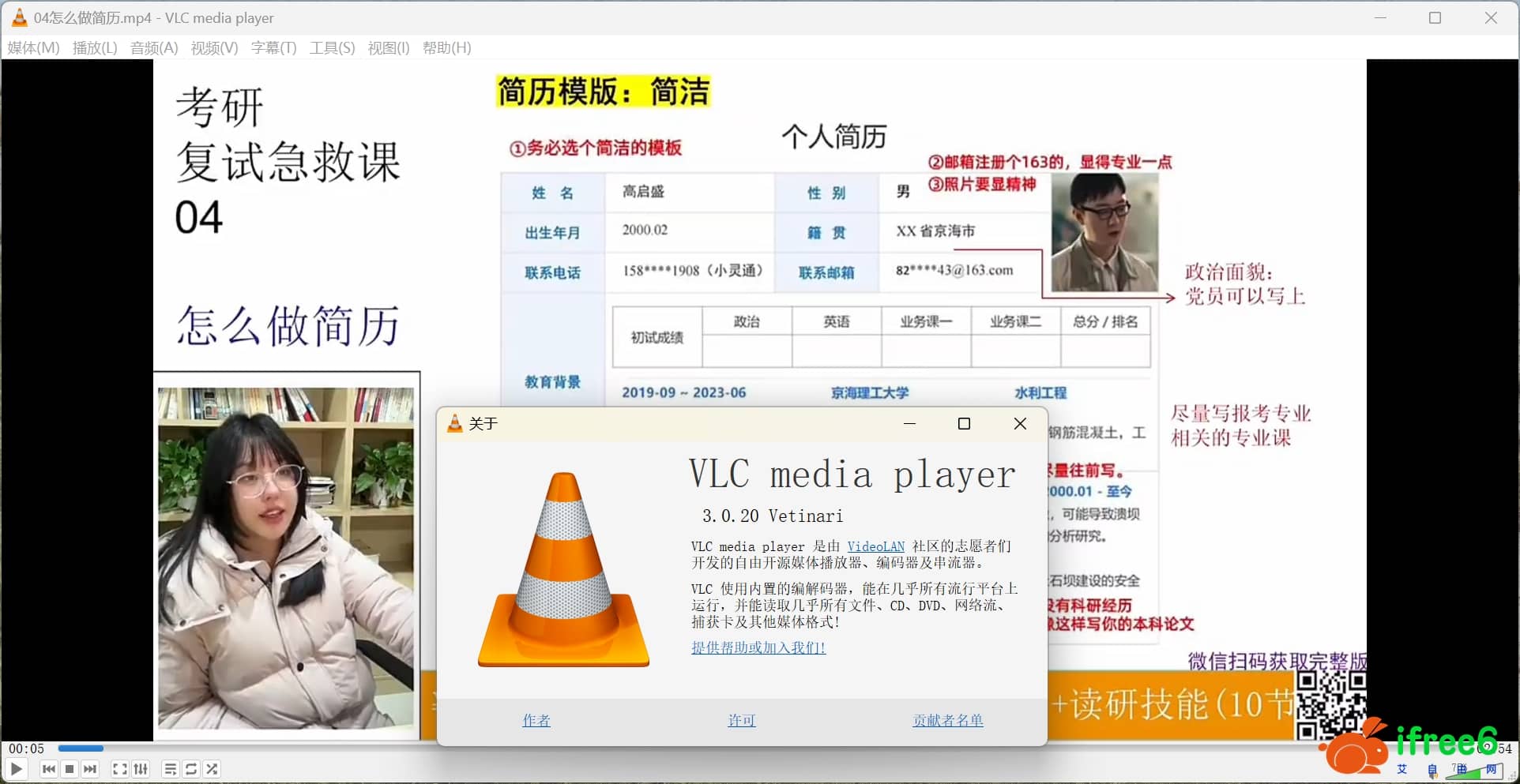Expand the 帮助(H) menu
Screen dimensions: 1520x784
[446, 48]
